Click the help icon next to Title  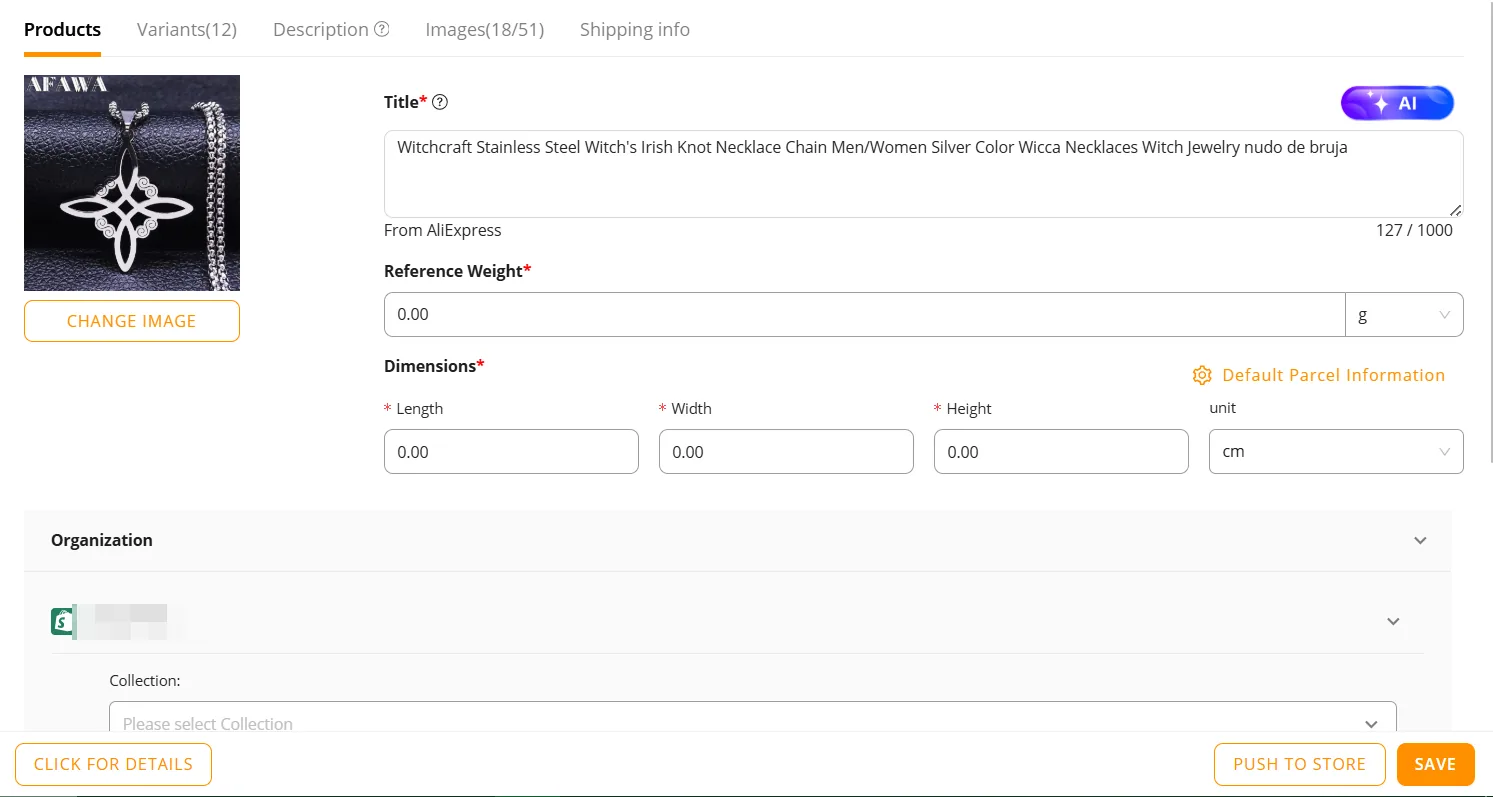coord(440,102)
